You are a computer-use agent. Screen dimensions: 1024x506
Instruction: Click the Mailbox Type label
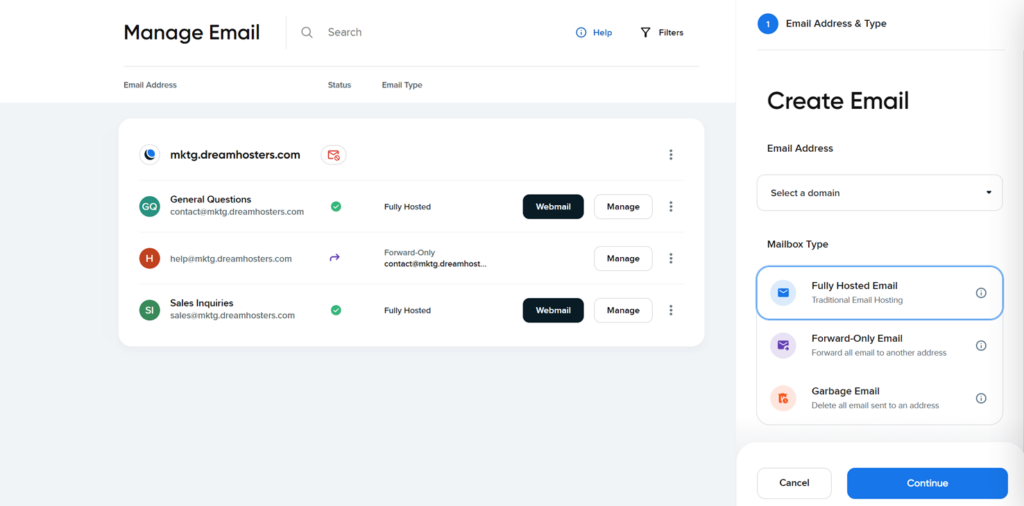797,244
